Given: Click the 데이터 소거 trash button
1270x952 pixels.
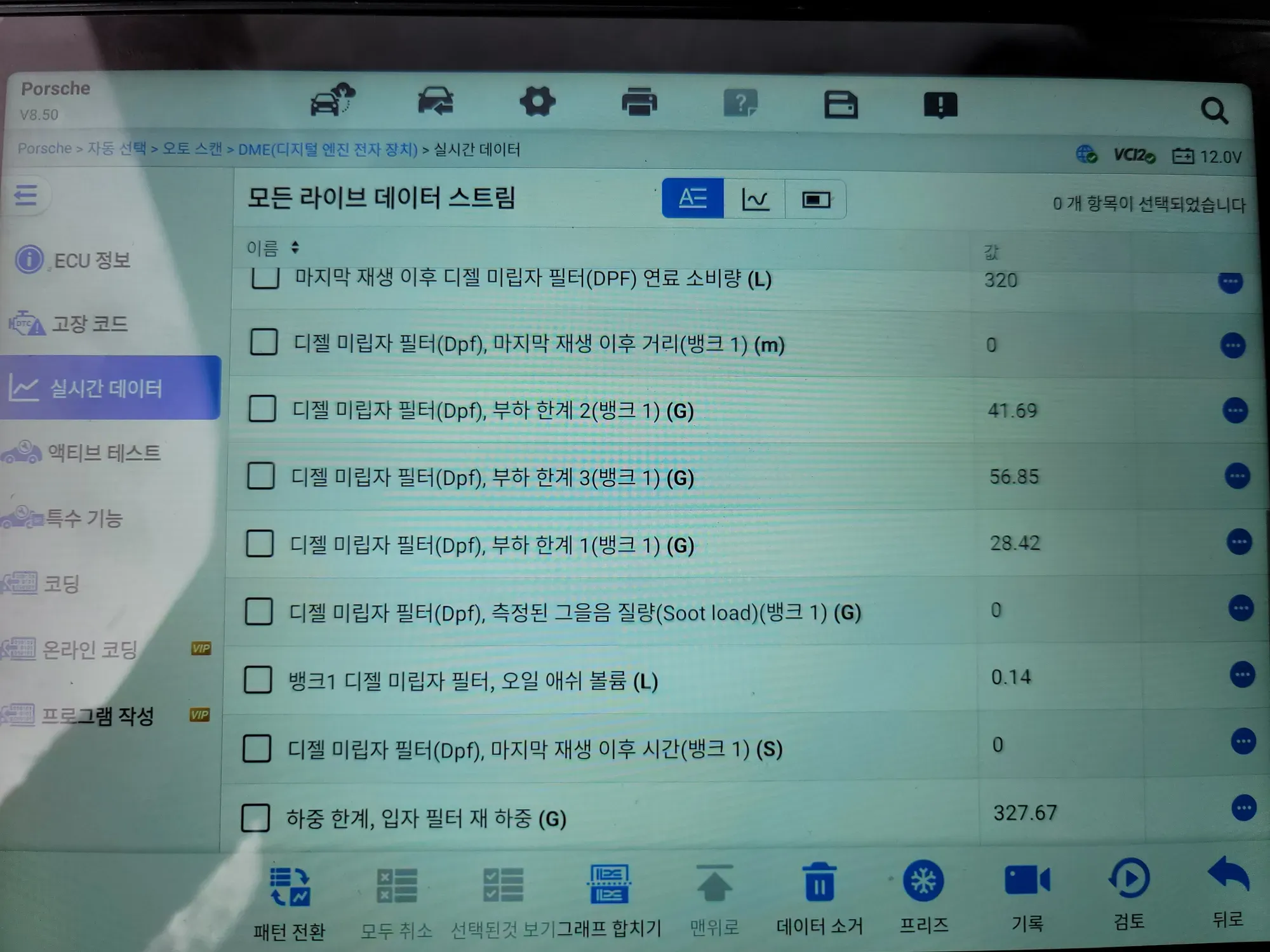Looking at the screenshot, I should point(820,899).
